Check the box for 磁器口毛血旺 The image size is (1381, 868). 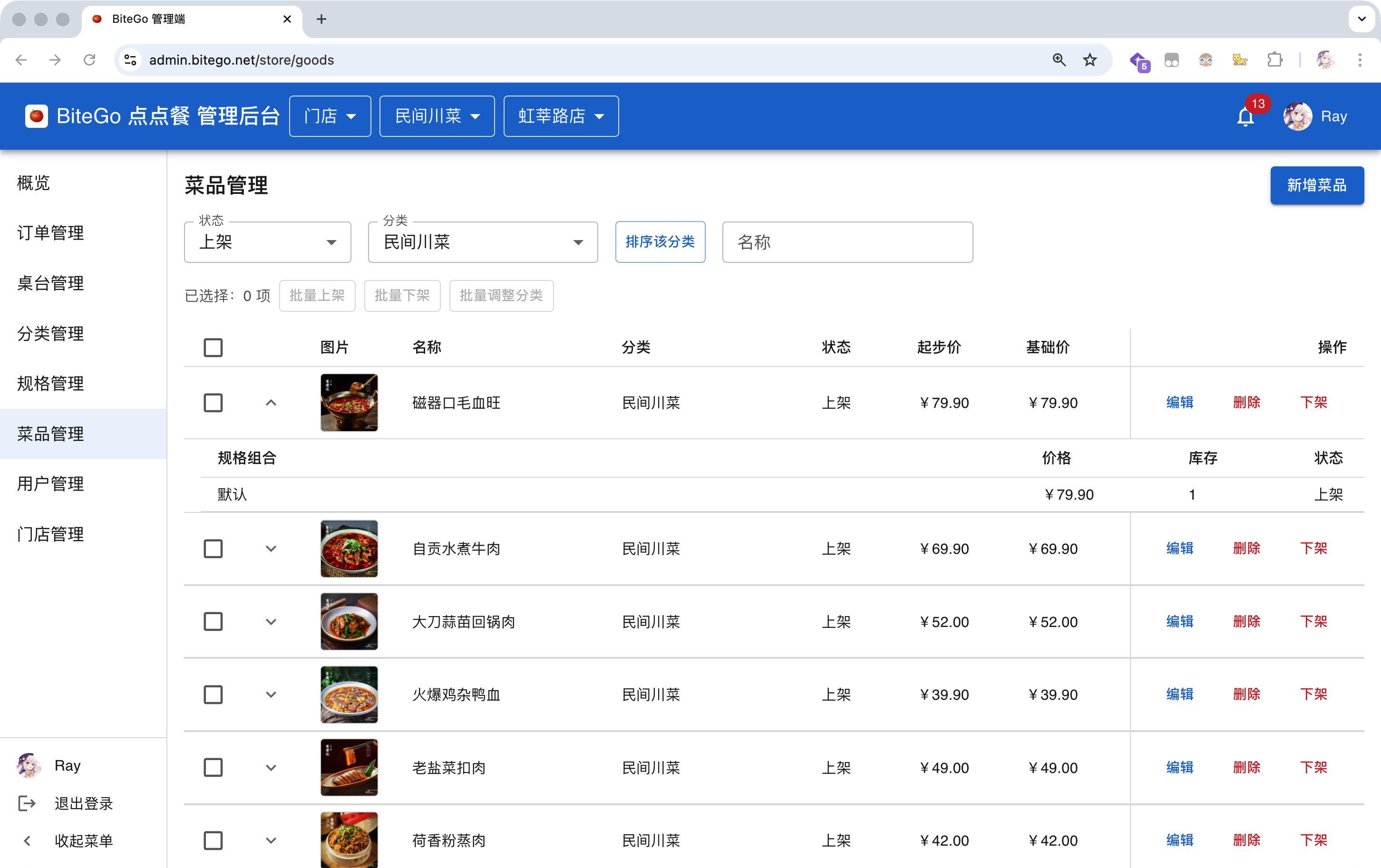213,403
